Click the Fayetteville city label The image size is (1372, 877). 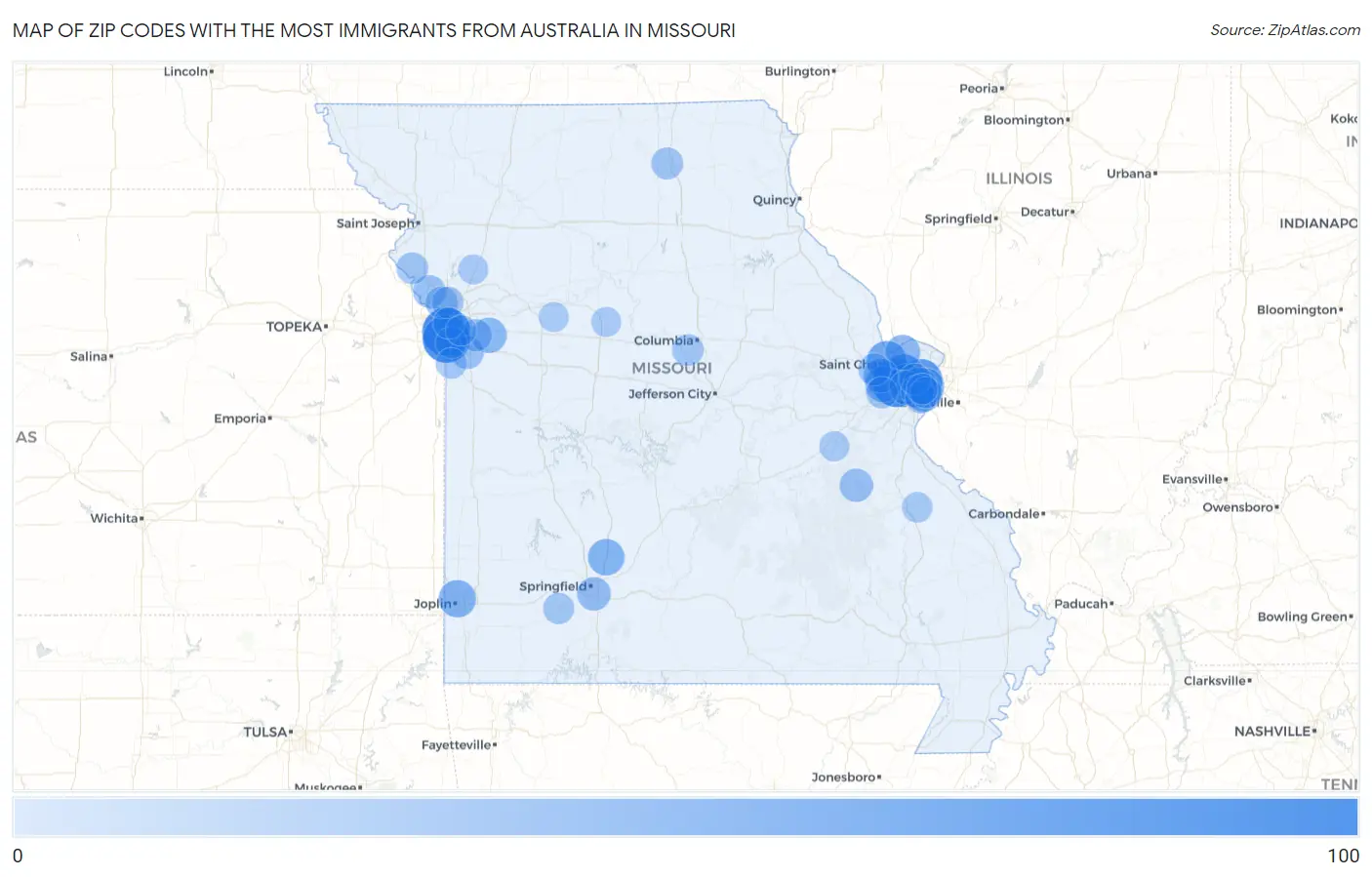coord(456,745)
